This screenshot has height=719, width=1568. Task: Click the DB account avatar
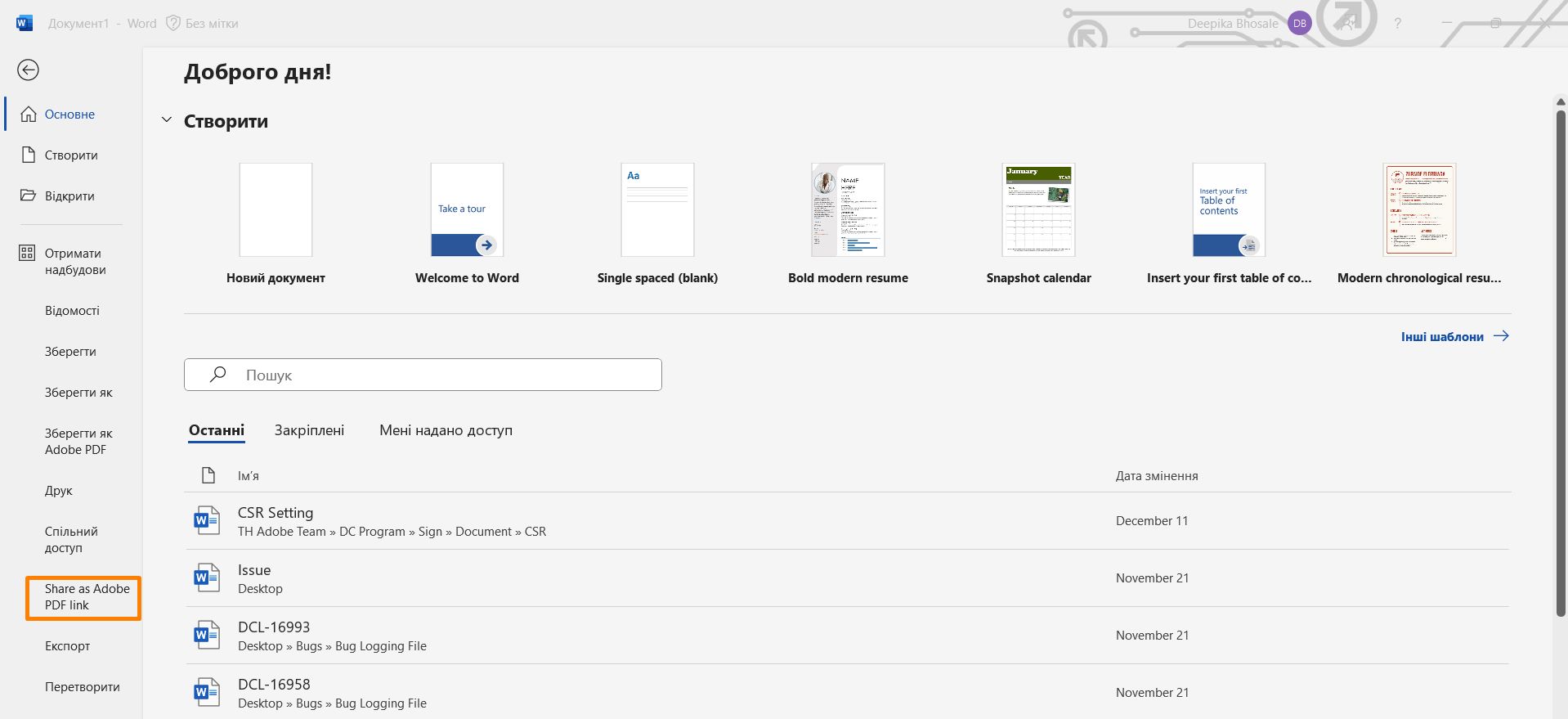[x=1299, y=24]
